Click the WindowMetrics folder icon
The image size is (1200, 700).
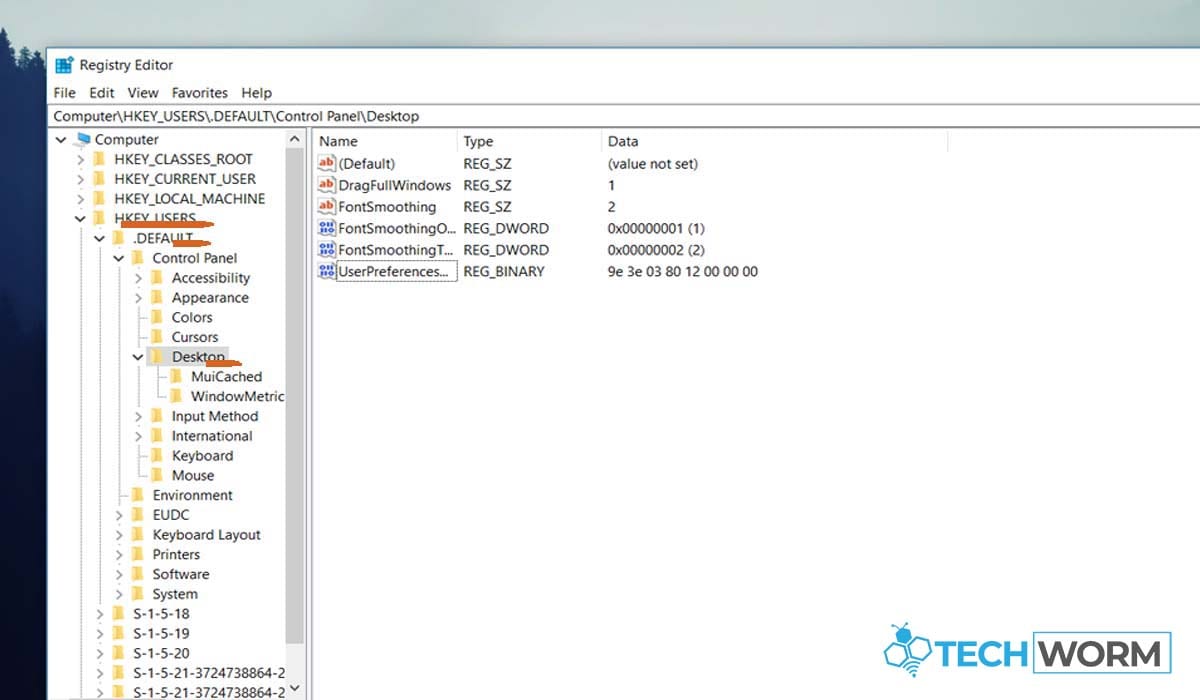[177, 396]
